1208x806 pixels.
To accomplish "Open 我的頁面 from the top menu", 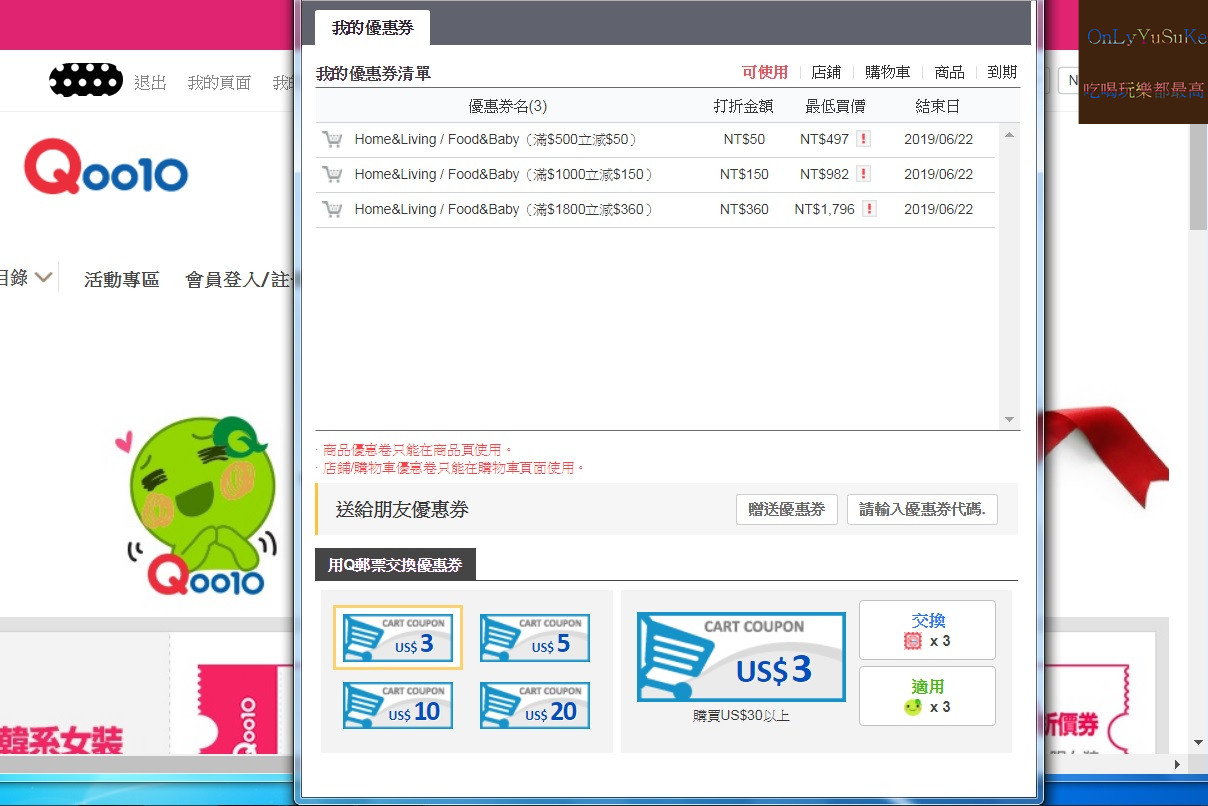I will tap(218, 83).
